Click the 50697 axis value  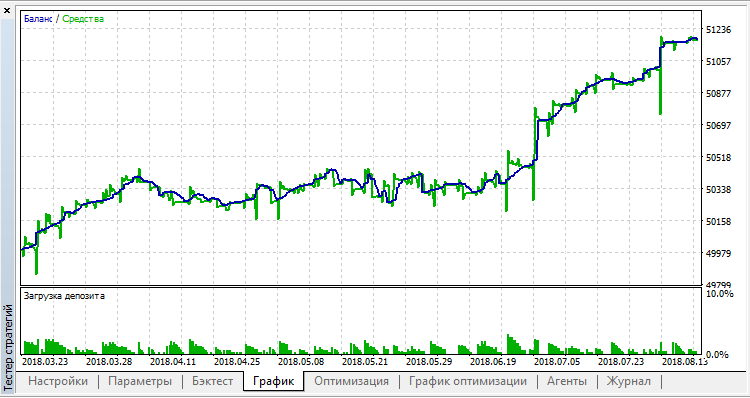pos(718,125)
